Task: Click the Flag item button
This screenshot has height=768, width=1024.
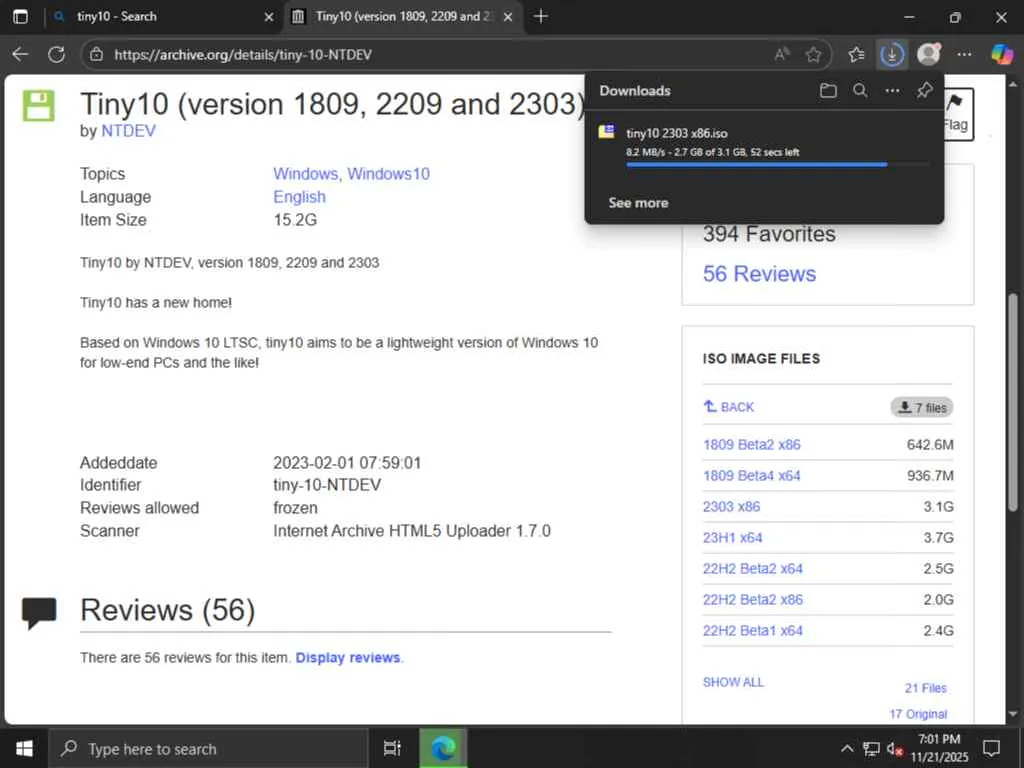Action: pyautogui.click(x=957, y=114)
